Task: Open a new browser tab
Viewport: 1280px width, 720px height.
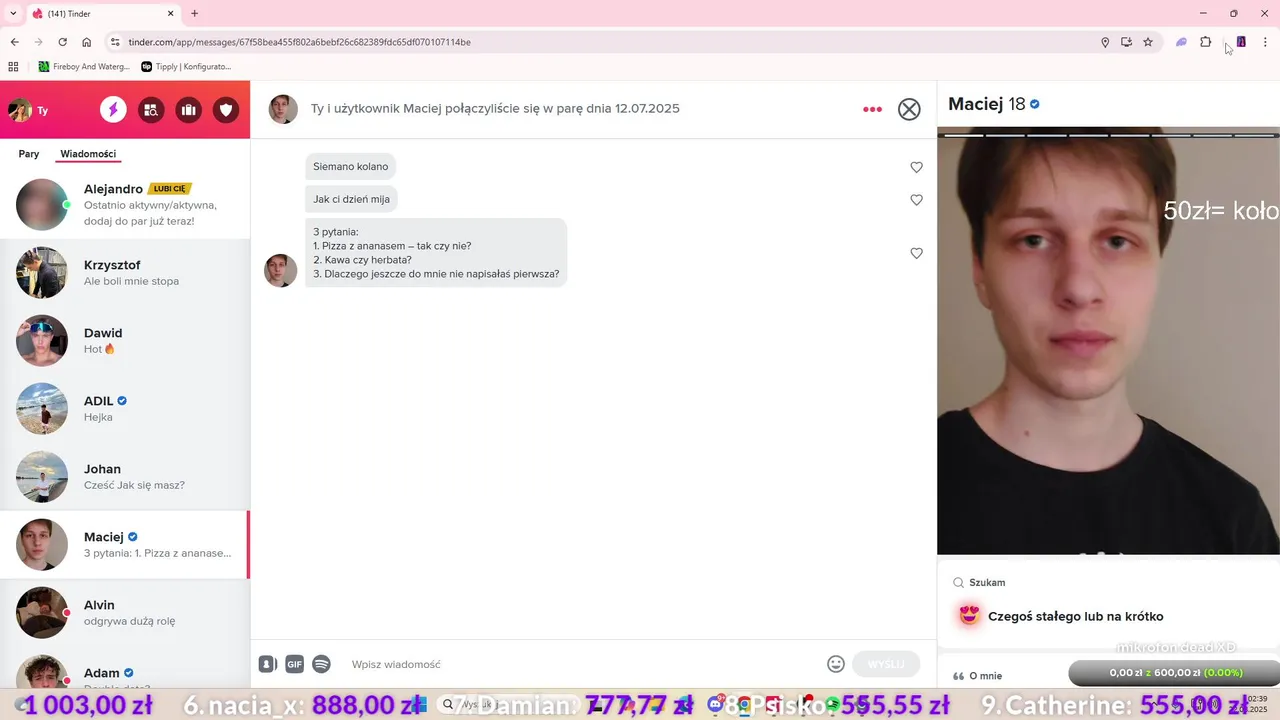Action: pyautogui.click(x=194, y=14)
